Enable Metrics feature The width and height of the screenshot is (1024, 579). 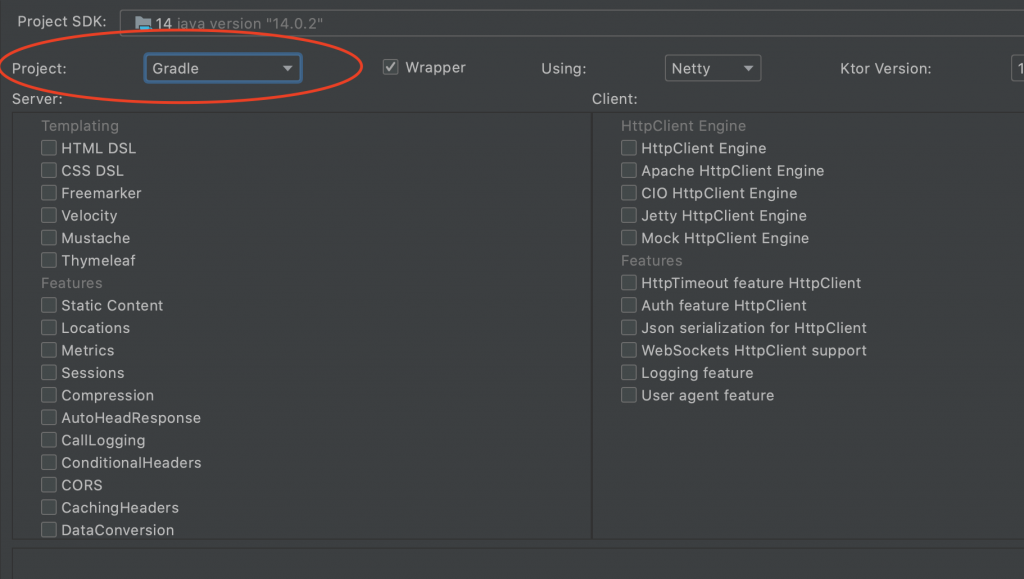[49, 351]
